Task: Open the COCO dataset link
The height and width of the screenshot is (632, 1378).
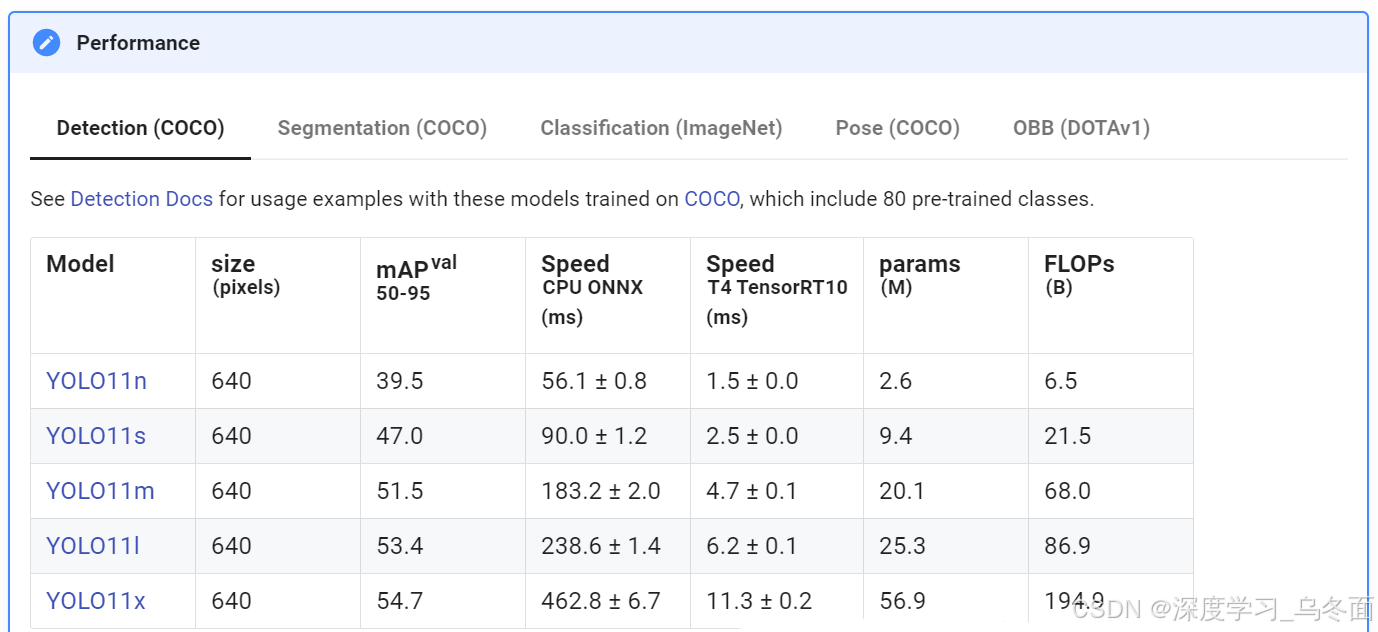Action: [x=711, y=199]
